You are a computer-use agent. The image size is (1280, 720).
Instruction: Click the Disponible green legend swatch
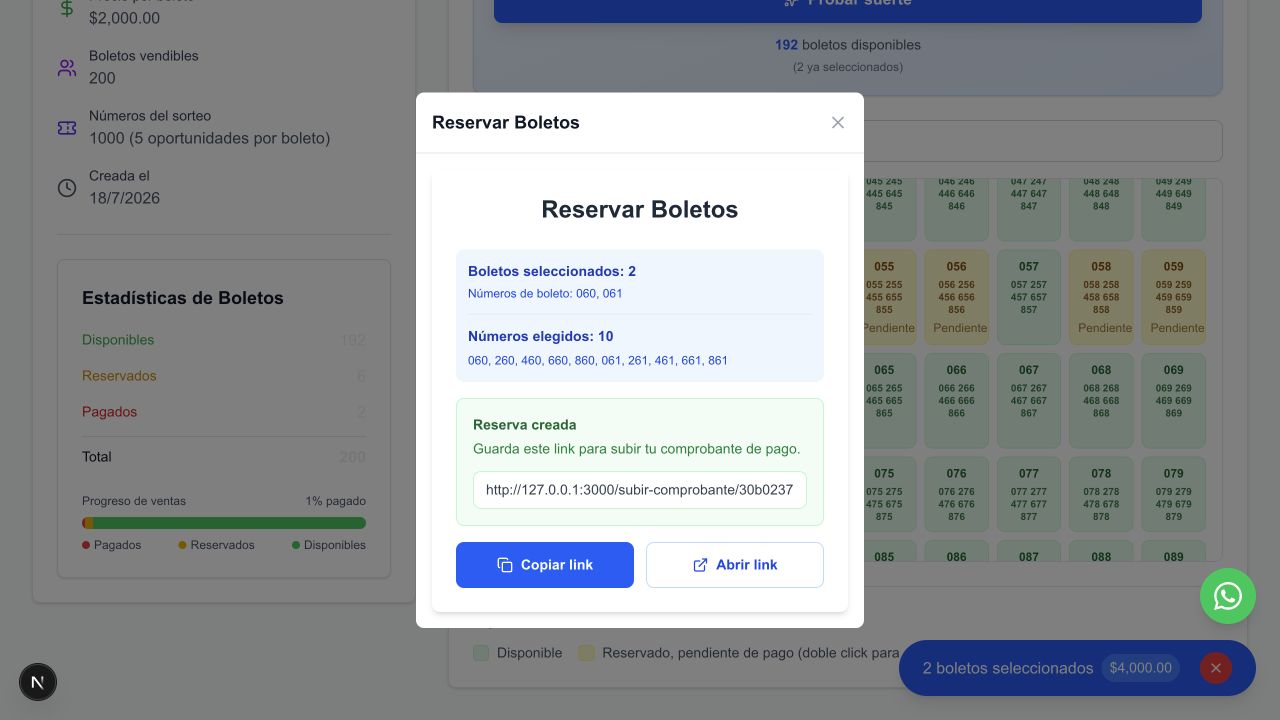[x=481, y=653]
